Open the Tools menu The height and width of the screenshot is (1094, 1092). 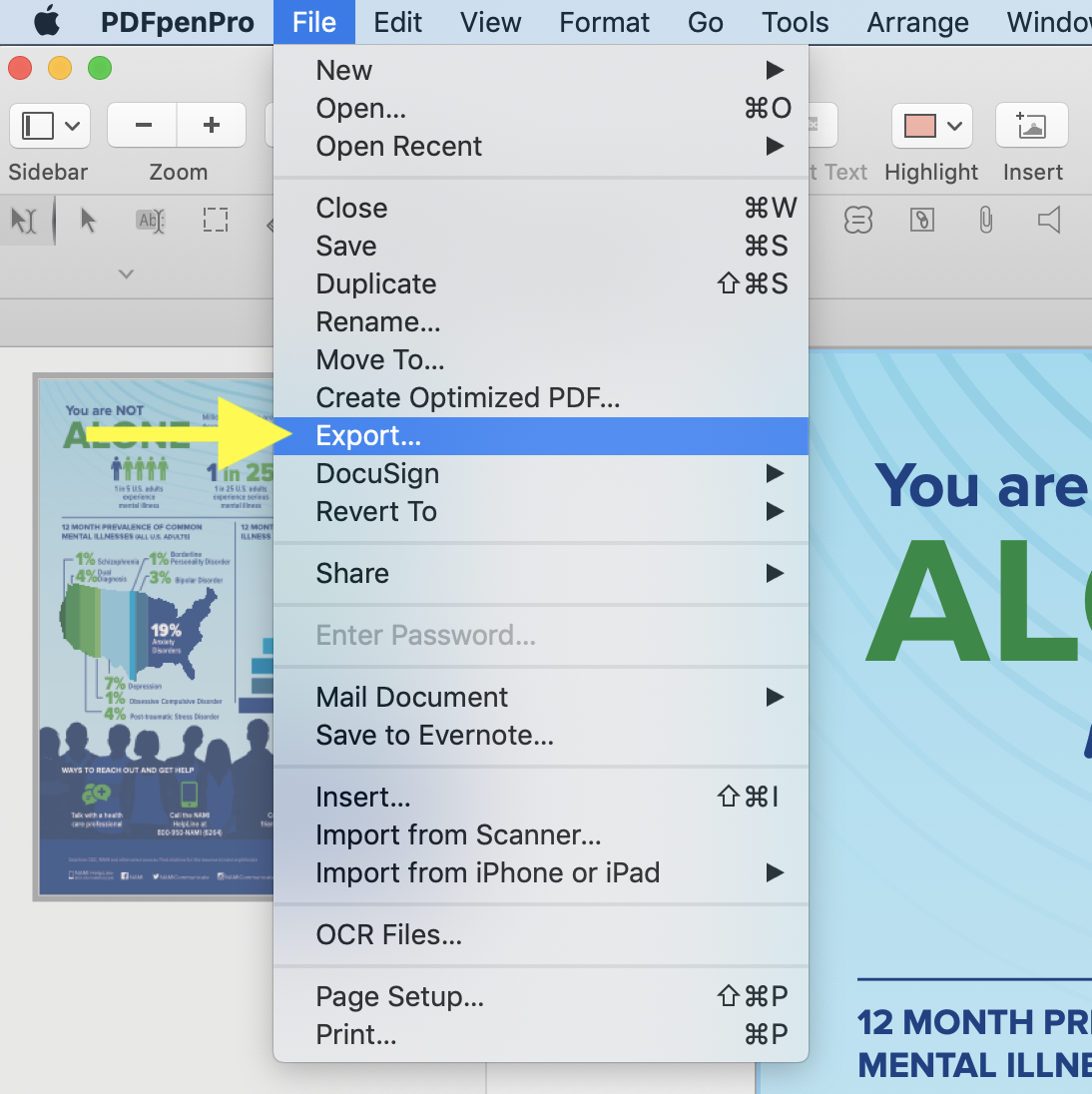pyautogui.click(x=795, y=22)
